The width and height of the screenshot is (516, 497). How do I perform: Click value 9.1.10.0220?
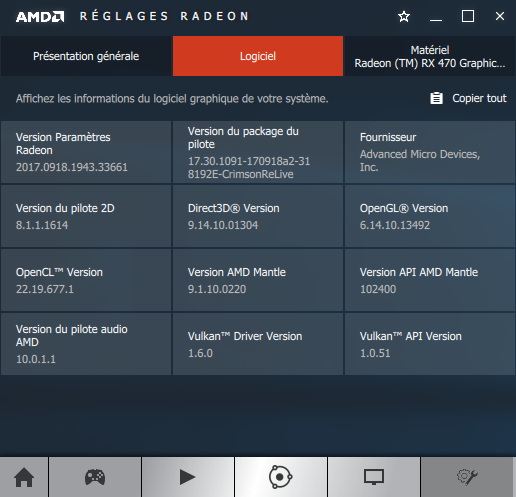pyautogui.click(x=217, y=289)
